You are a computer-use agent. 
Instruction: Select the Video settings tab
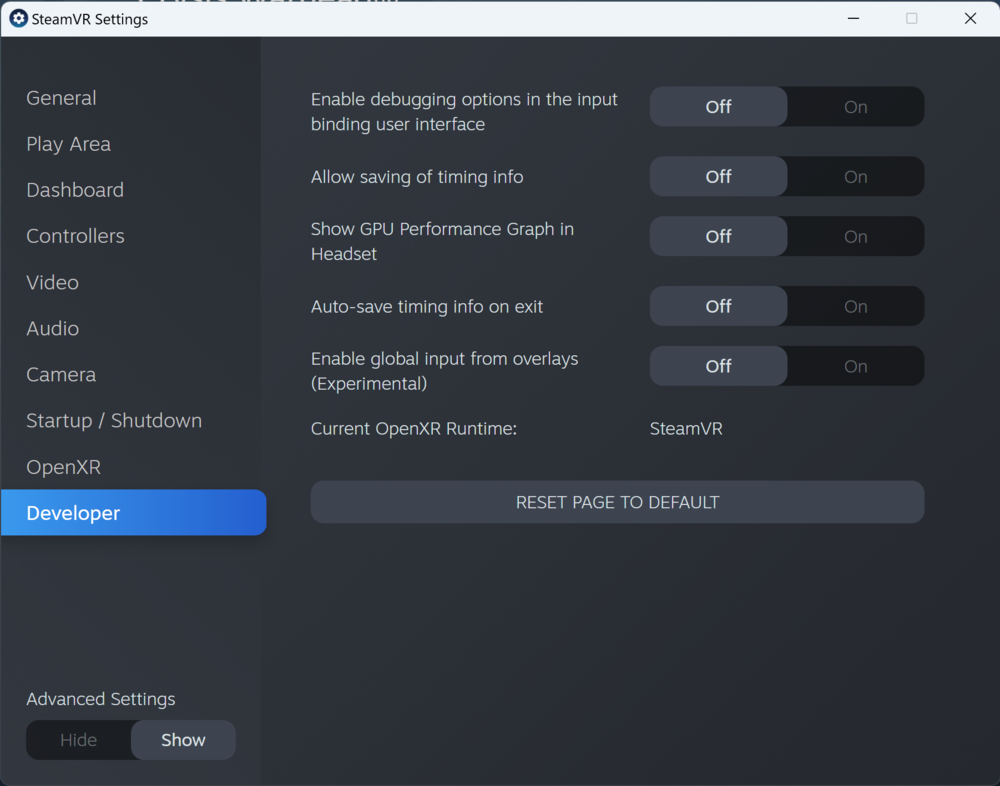pyautogui.click(x=52, y=282)
